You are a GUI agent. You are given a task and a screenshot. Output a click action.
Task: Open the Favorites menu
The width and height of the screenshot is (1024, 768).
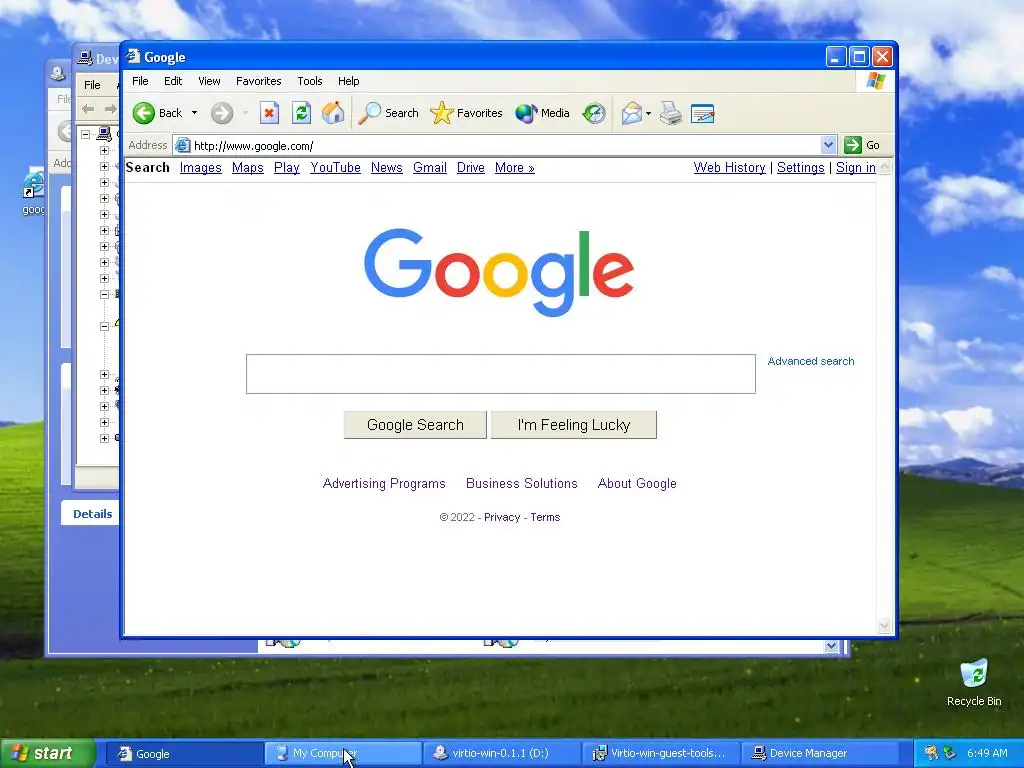click(x=259, y=81)
